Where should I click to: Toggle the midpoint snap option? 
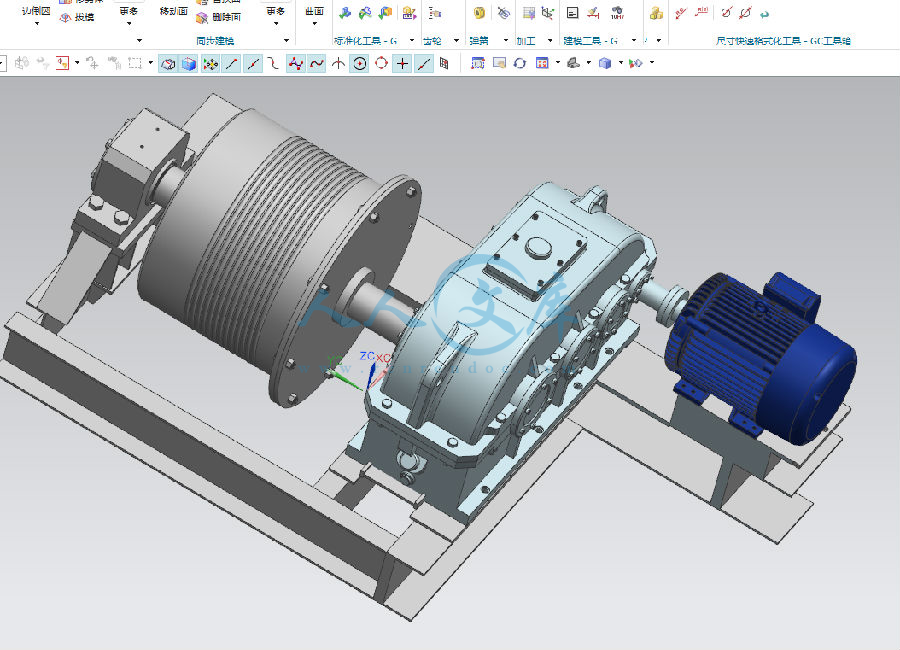(253, 63)
